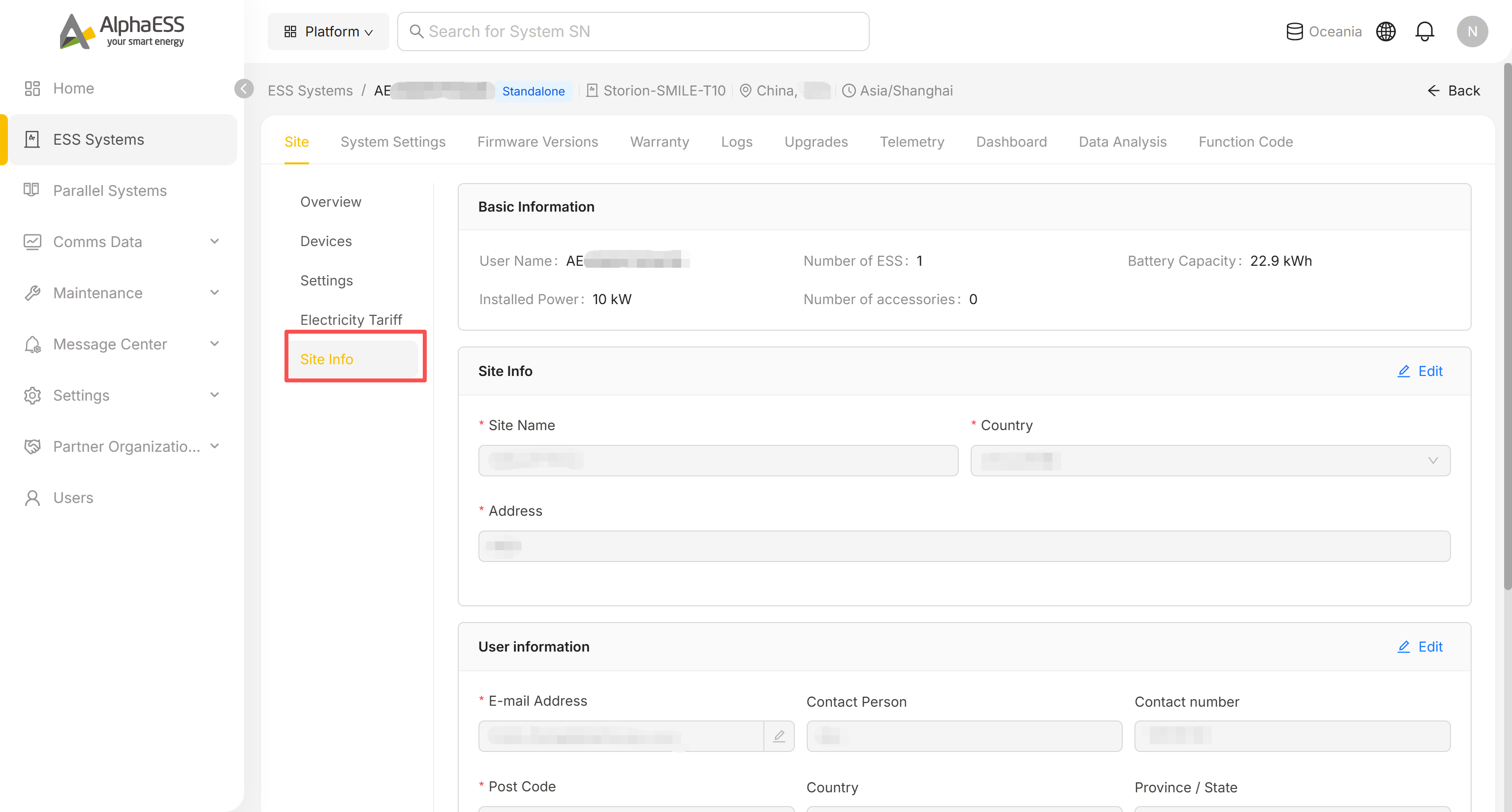Screen dimensions: 1512x812
Task: Open Users in the sidebar
Action: (x=73, y=498)
